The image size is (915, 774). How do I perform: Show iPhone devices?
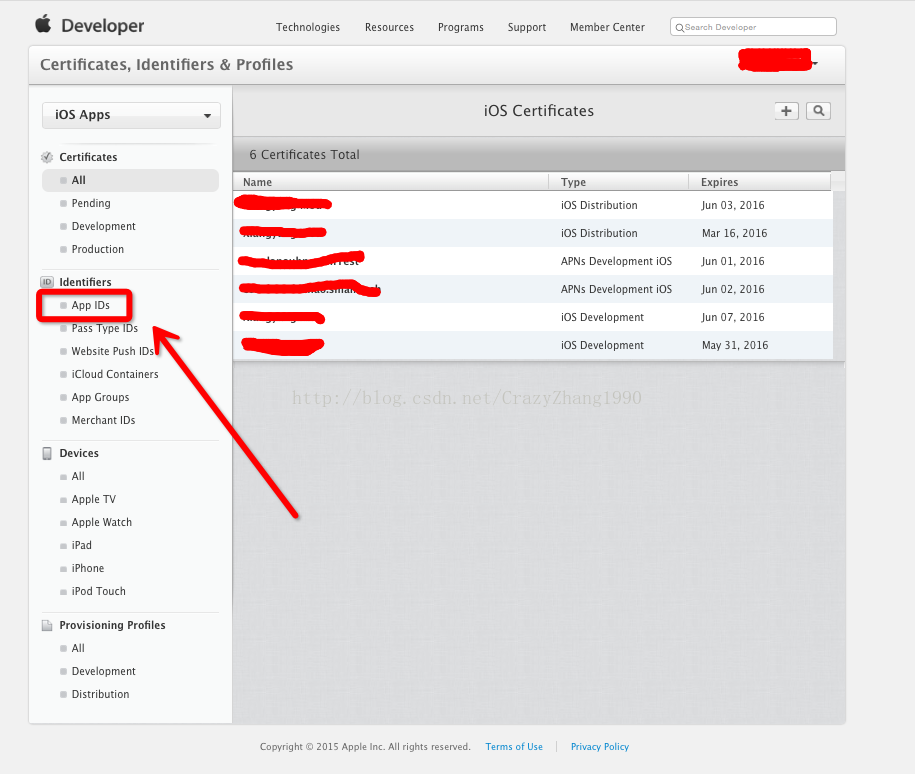[x=88, y=569]
